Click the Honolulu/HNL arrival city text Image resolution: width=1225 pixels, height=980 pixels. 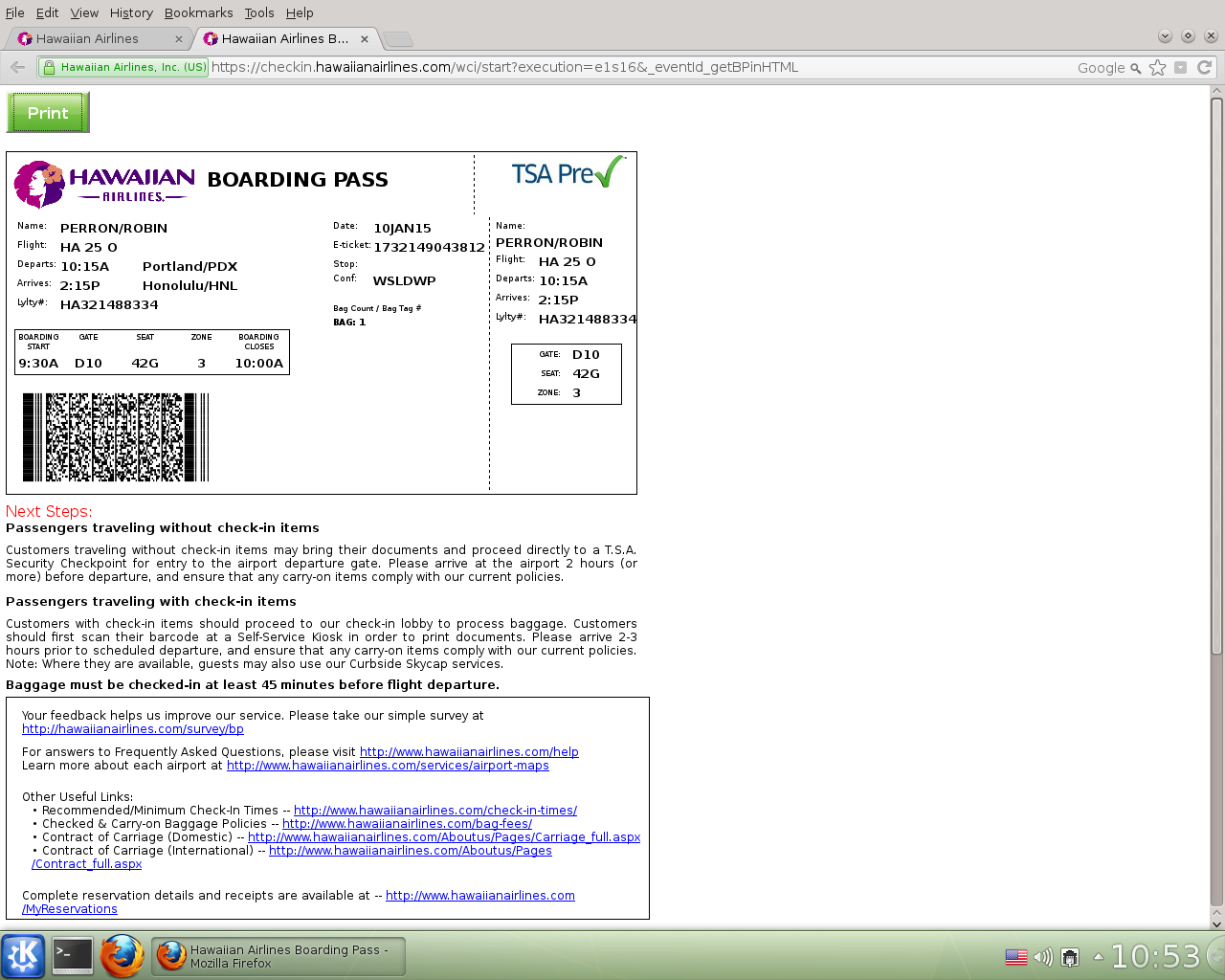coord(189,286)
